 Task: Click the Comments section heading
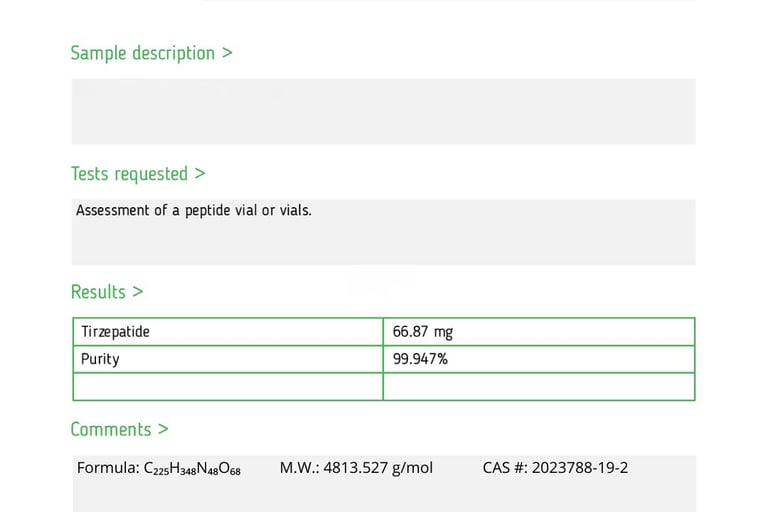click(119, 429)
